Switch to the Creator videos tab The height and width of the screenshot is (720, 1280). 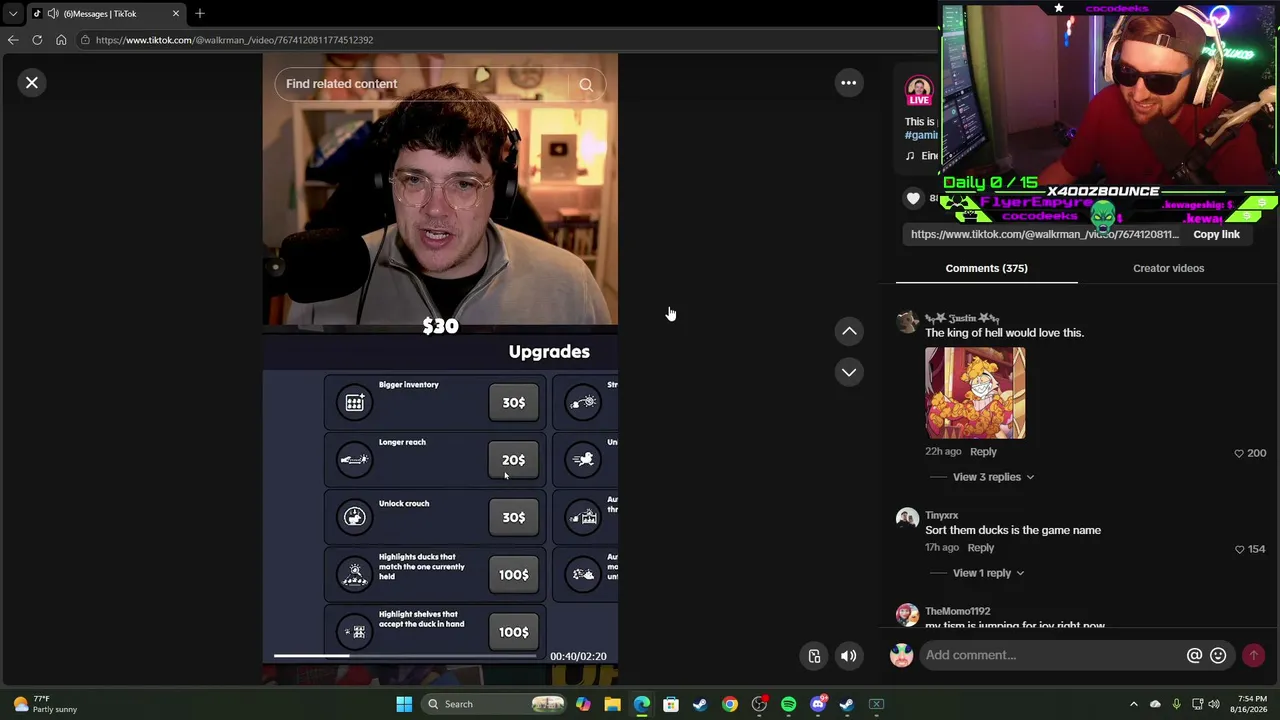(1168, 268)
